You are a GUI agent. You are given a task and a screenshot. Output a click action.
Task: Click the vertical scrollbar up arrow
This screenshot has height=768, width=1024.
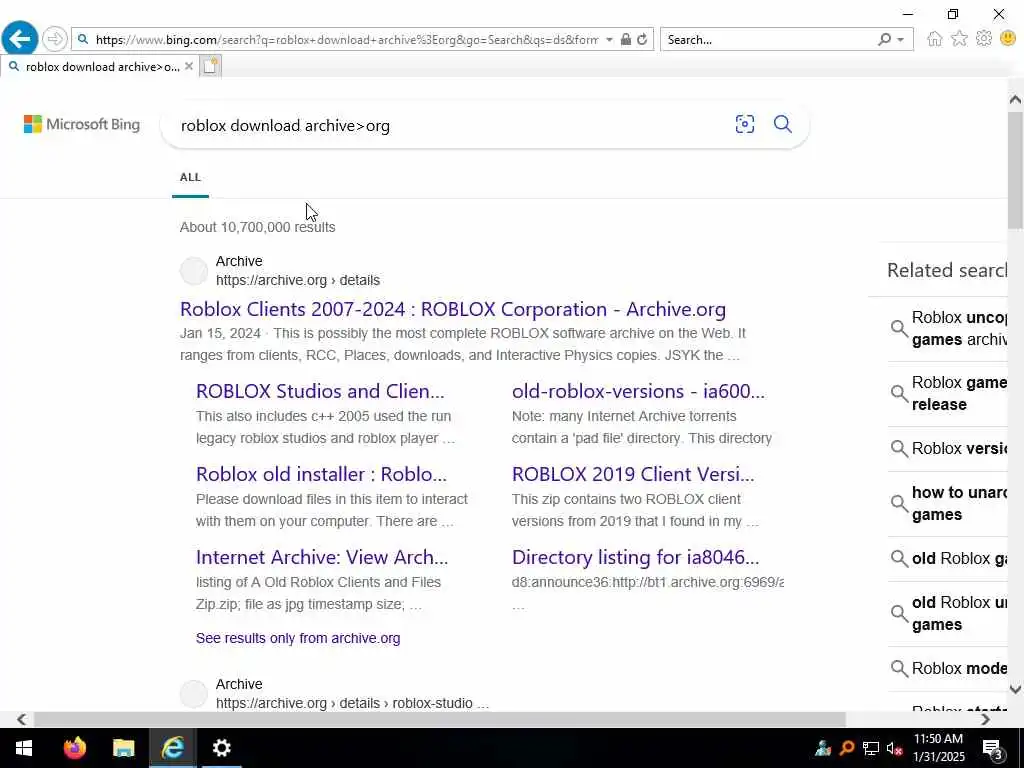point(1016,99)
